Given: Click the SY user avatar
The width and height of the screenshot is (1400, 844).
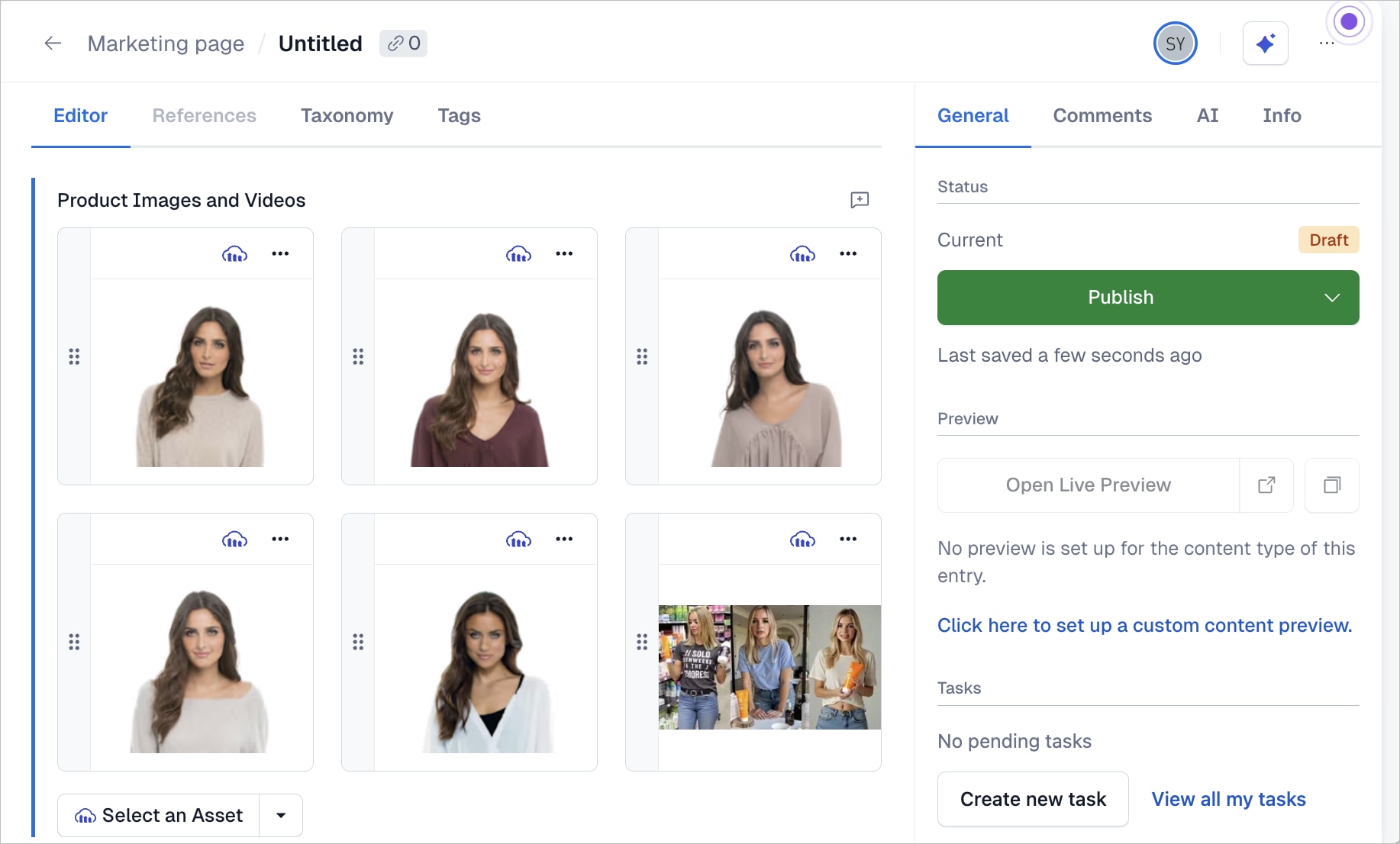Looking at the screenshot, I should click(x=1175, y=43).
